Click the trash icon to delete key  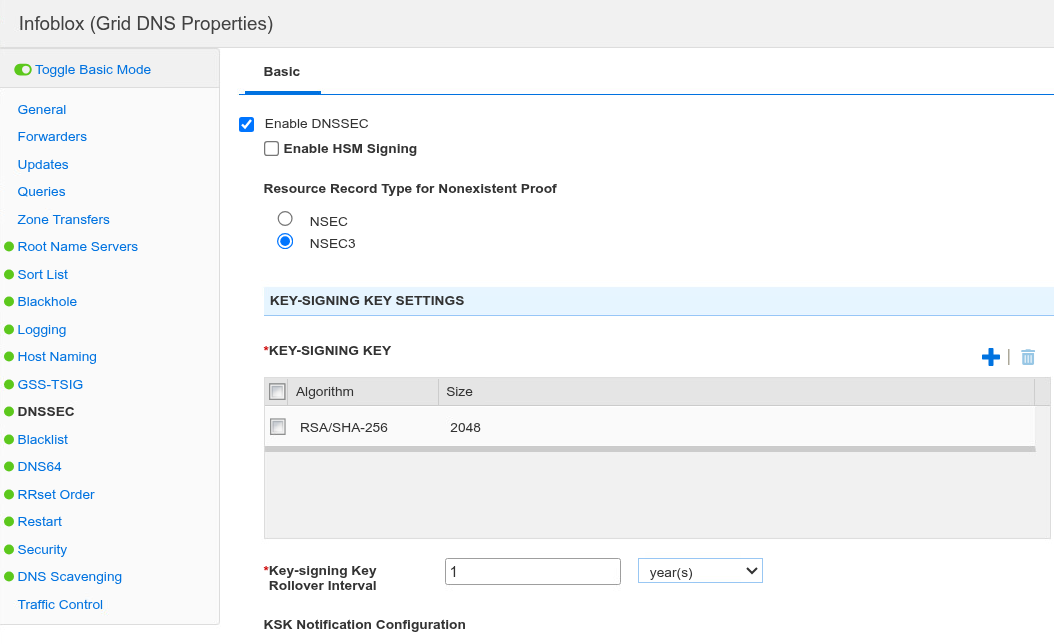1028,357
